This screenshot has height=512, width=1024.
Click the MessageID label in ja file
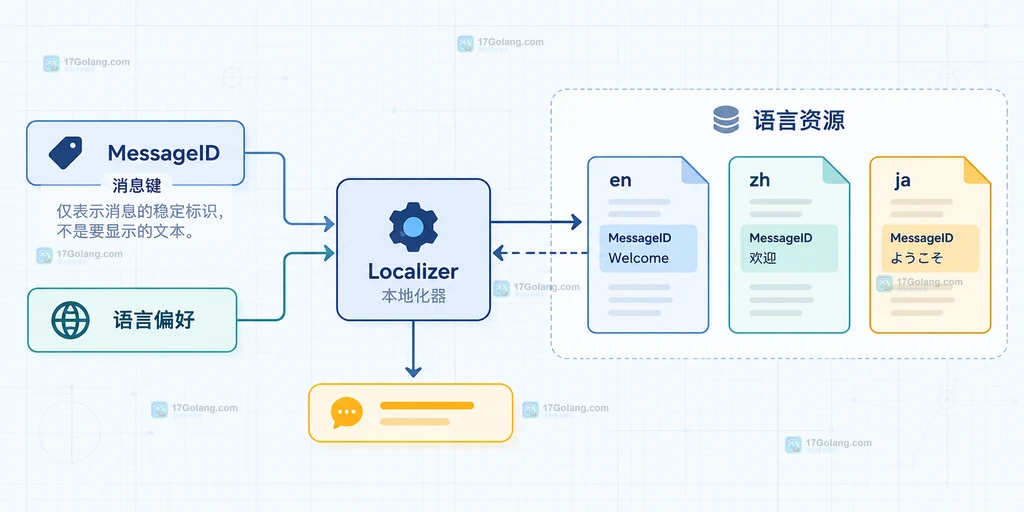click(921, 238)
